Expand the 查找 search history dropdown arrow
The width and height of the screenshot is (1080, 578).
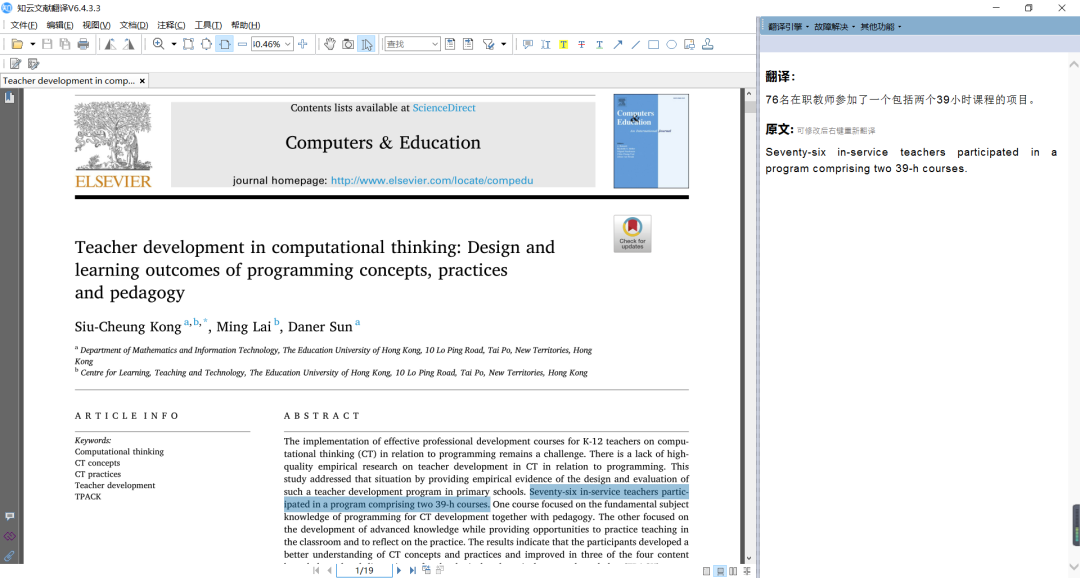435,44
